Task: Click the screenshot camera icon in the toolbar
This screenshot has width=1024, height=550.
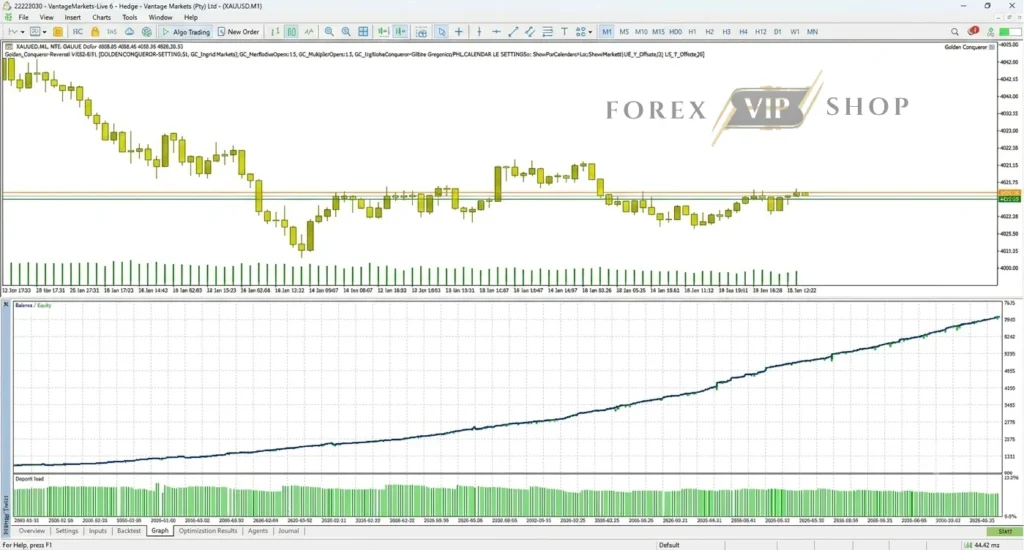Action: 421,31
